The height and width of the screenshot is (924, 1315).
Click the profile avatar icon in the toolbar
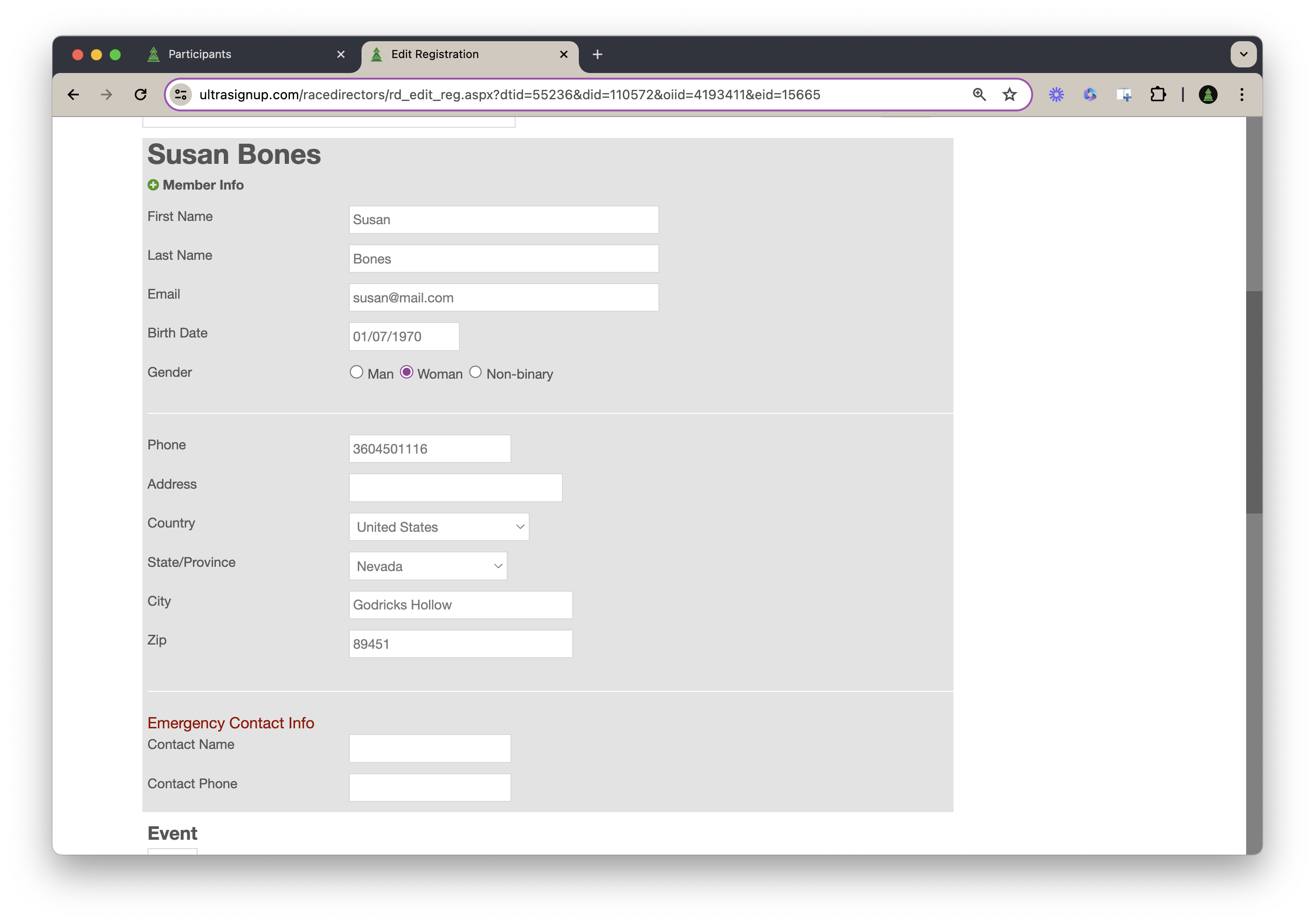pos(1208,95)
